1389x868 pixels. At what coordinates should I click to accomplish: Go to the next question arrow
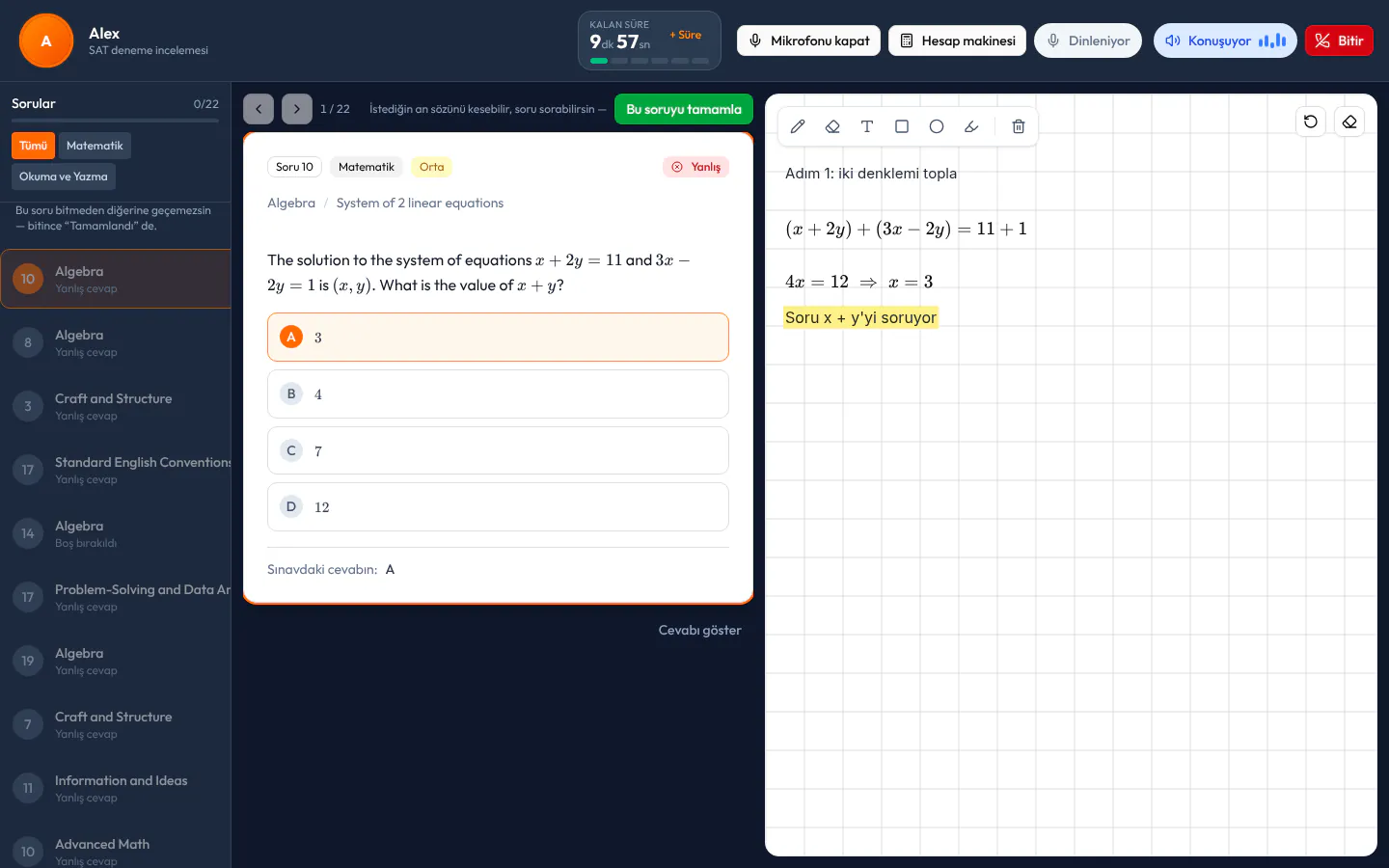[297, 109]
